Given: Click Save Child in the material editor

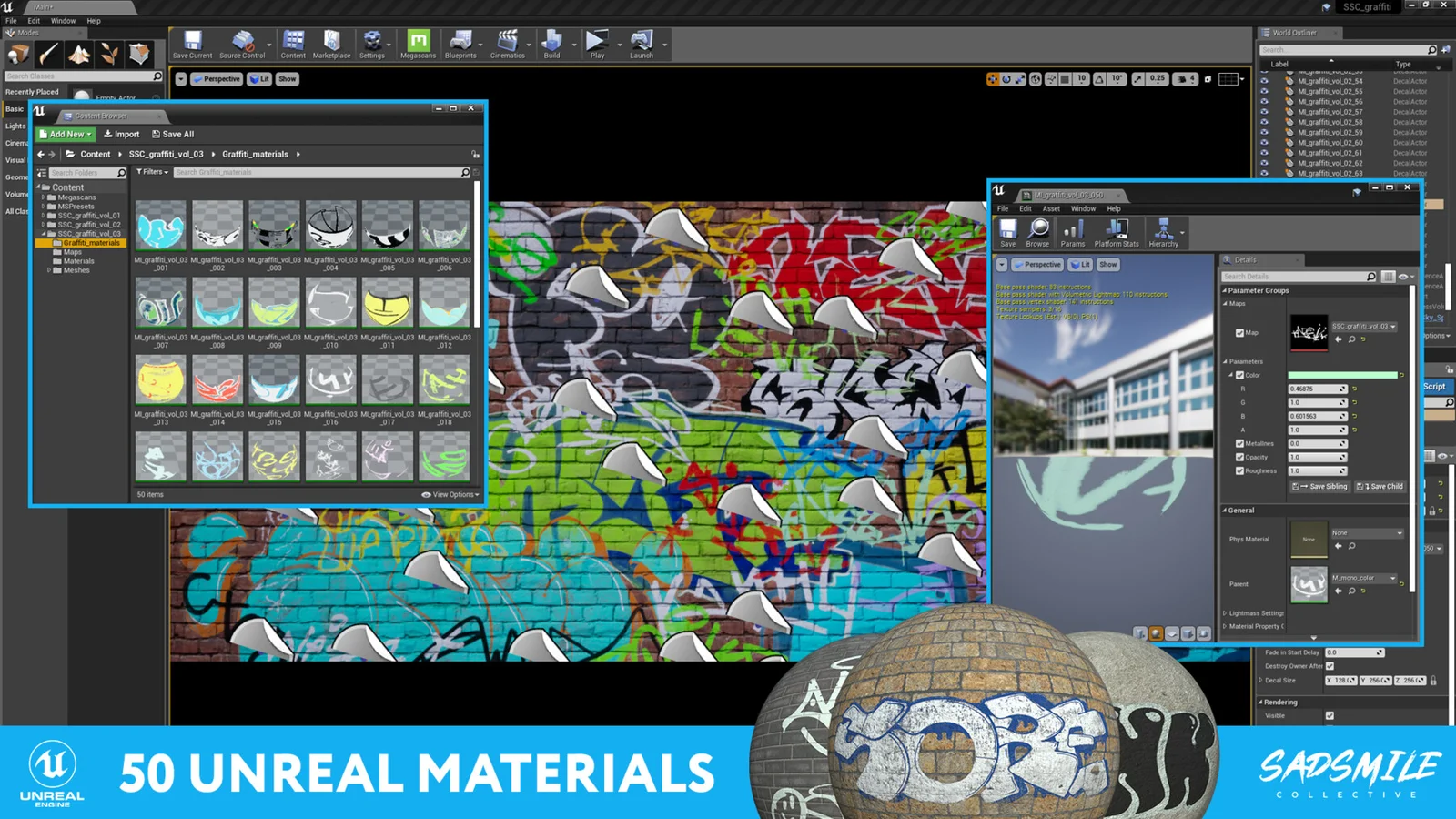Looking at the screenshot, I should point(1379,486).
